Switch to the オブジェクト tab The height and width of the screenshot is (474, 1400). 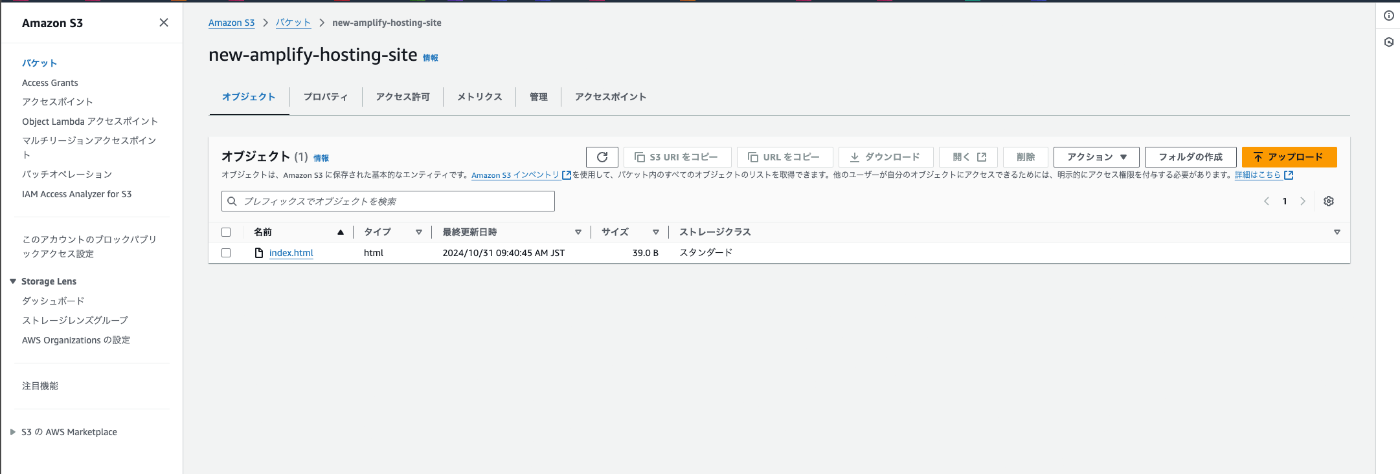tap(249, 97)
